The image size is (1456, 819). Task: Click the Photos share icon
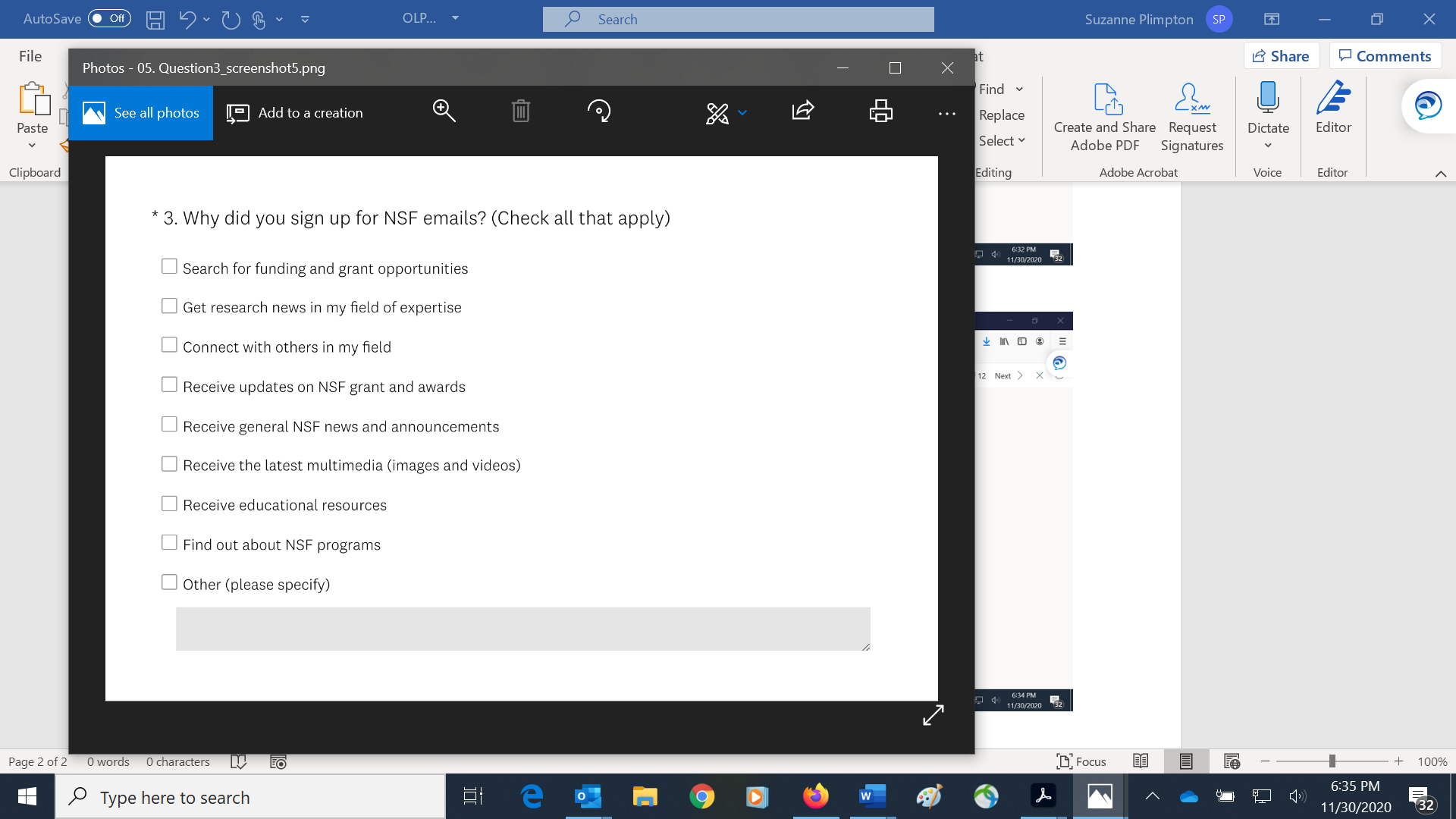pyautogui.click(x=802, y=111)
